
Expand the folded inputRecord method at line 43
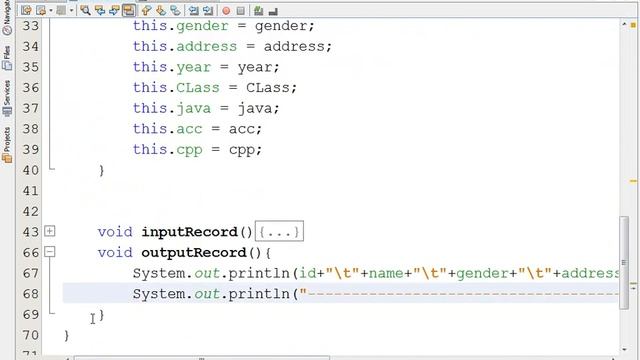point(49,231)
